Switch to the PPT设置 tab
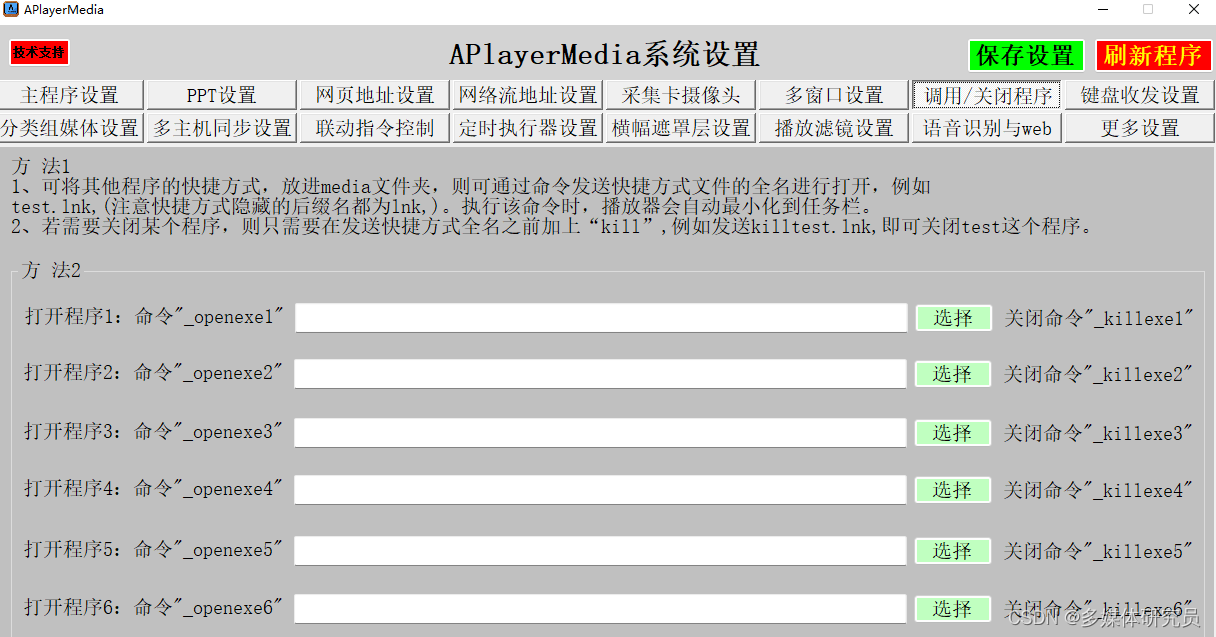This screenshot has width=1216, height=637. (x=222, y=95)
